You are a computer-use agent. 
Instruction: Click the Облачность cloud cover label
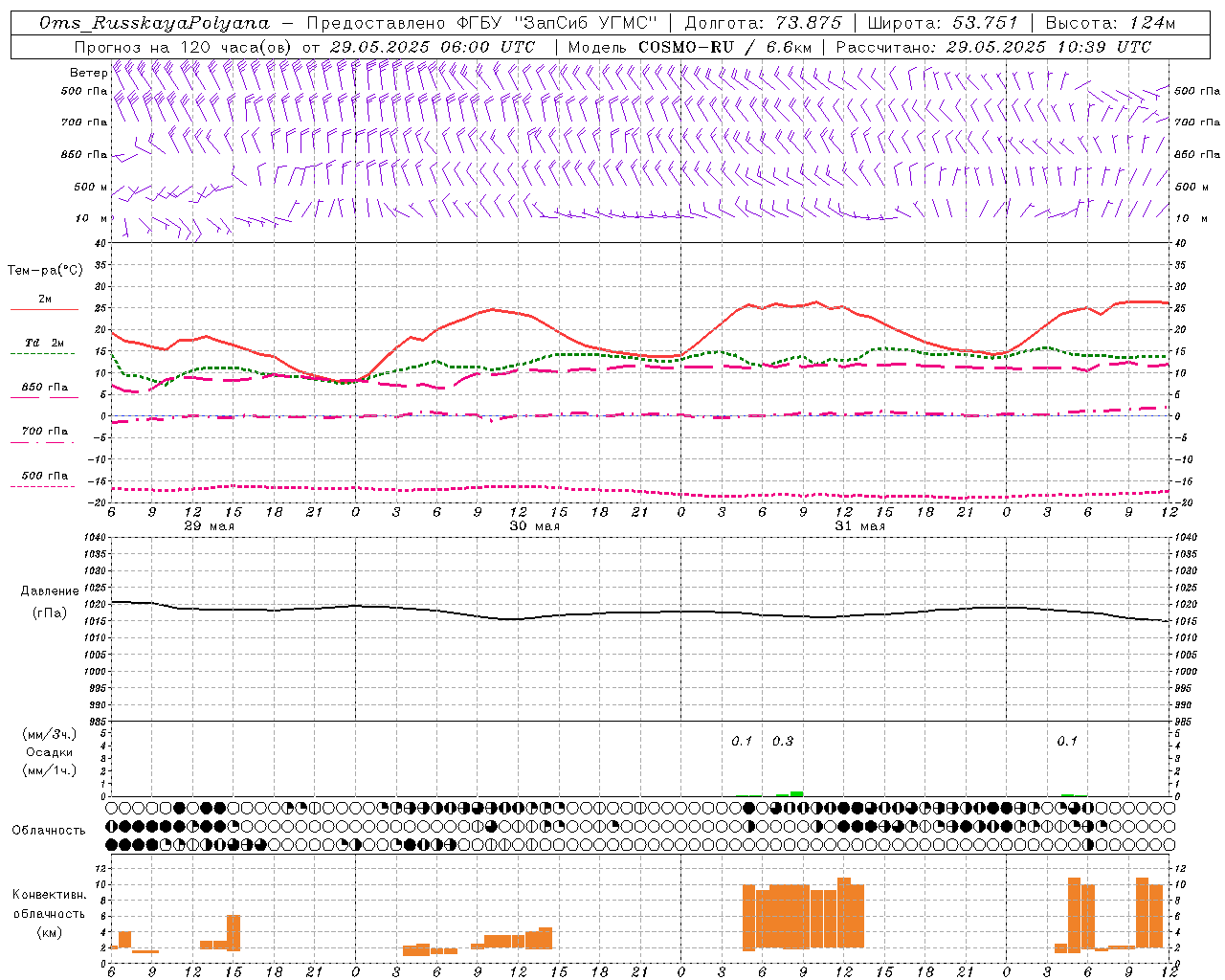point(49,830)
